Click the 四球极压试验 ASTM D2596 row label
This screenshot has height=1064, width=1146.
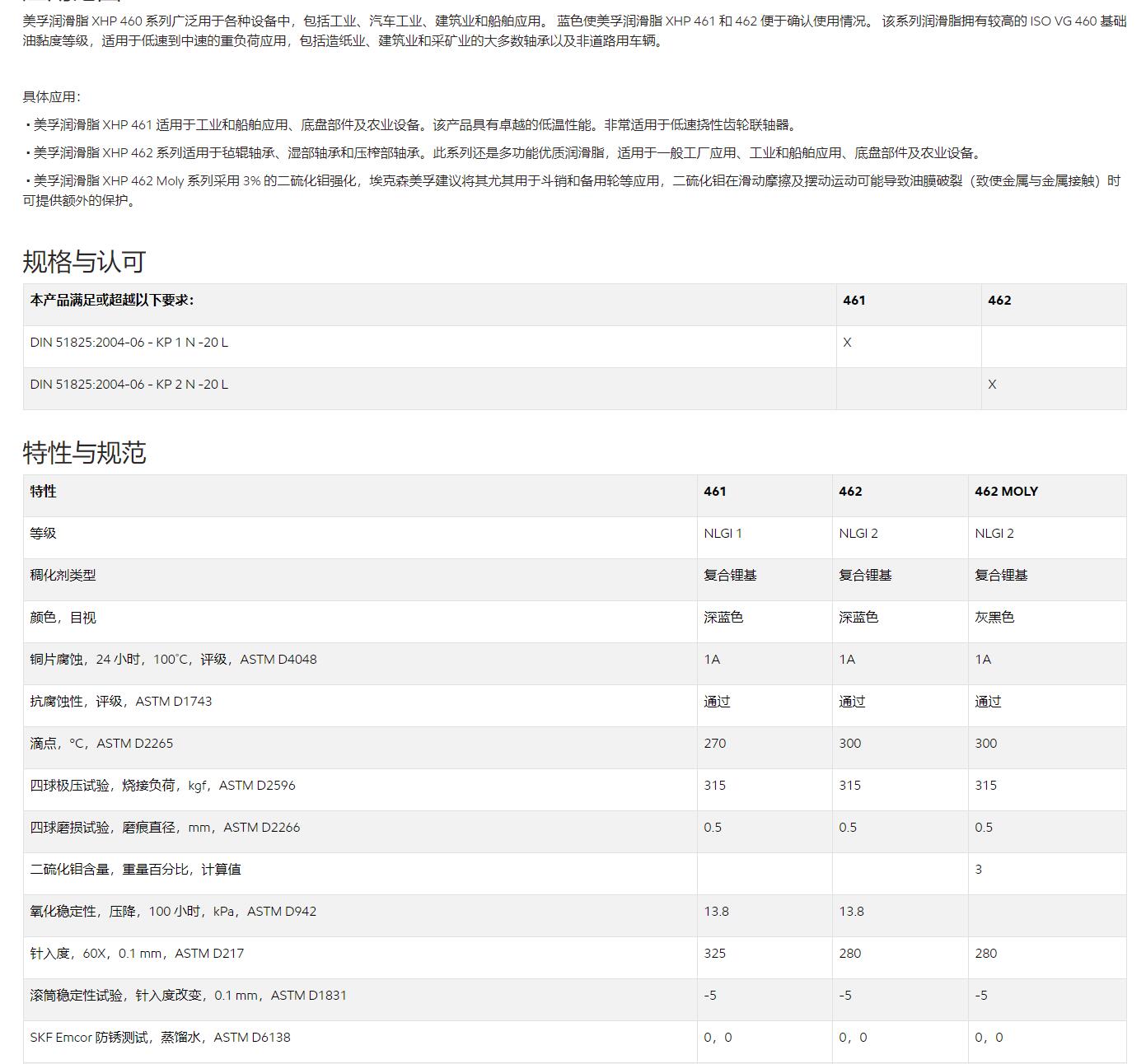click(x=163, y=786)
